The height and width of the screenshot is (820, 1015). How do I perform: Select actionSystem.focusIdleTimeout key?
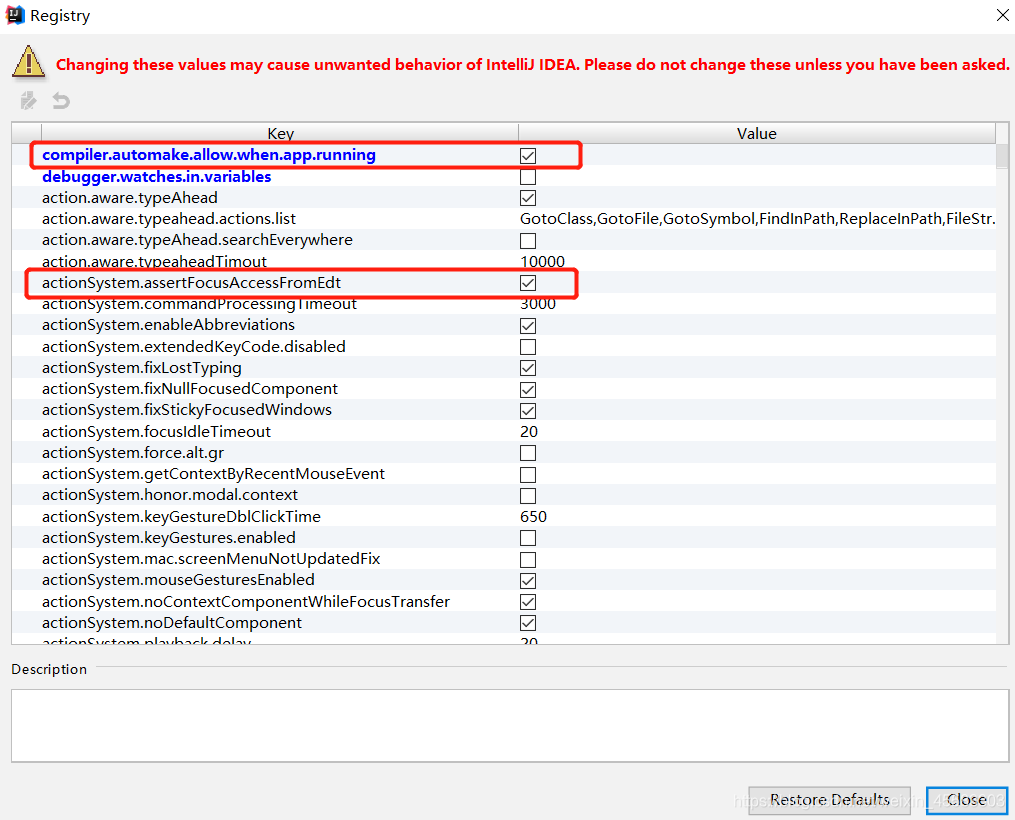coord(156,432)
